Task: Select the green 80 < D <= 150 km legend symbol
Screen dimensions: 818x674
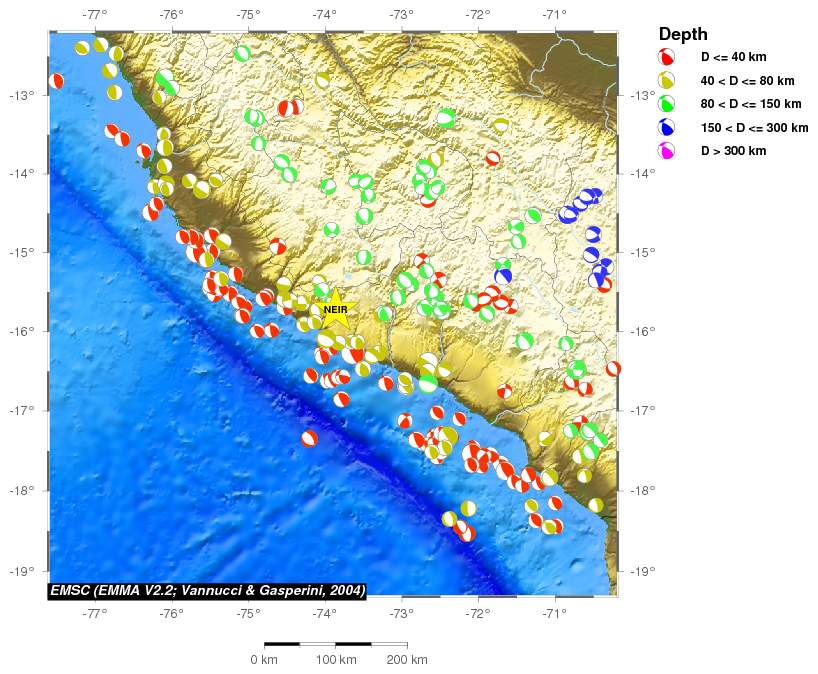Action: (x=667, y=104)
